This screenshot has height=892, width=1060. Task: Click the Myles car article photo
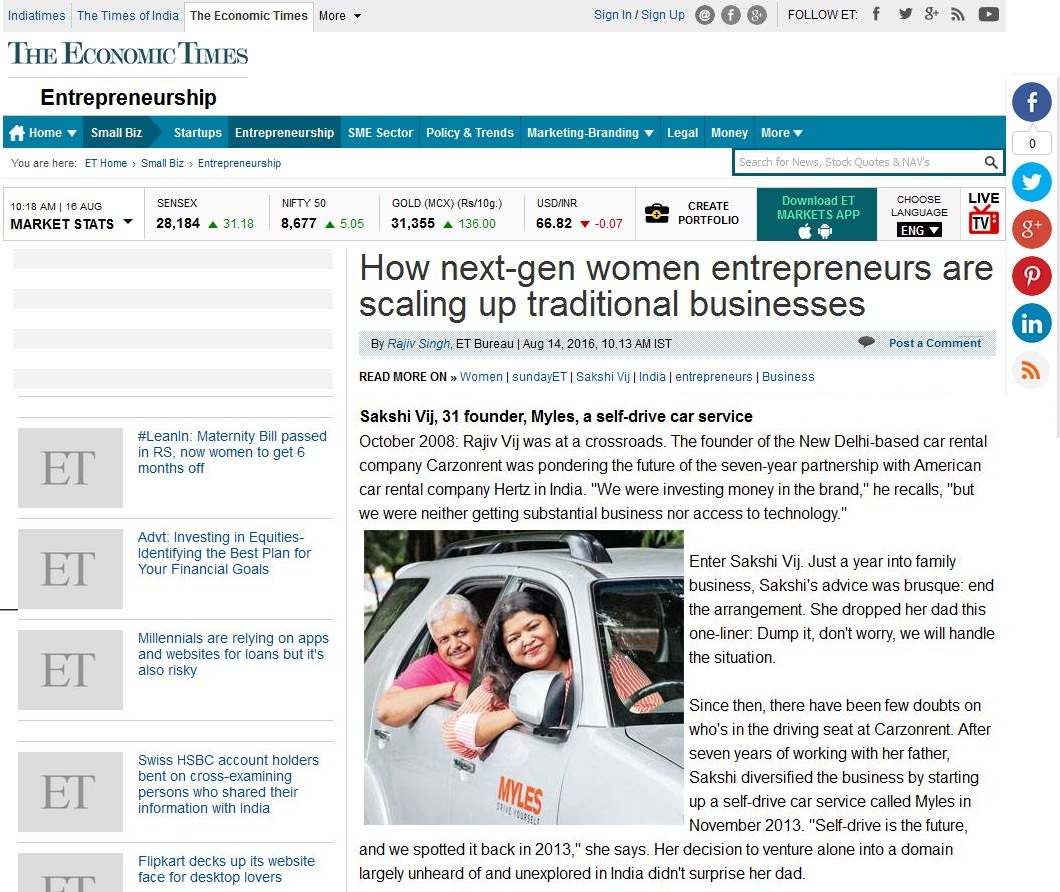pos(523,677)
